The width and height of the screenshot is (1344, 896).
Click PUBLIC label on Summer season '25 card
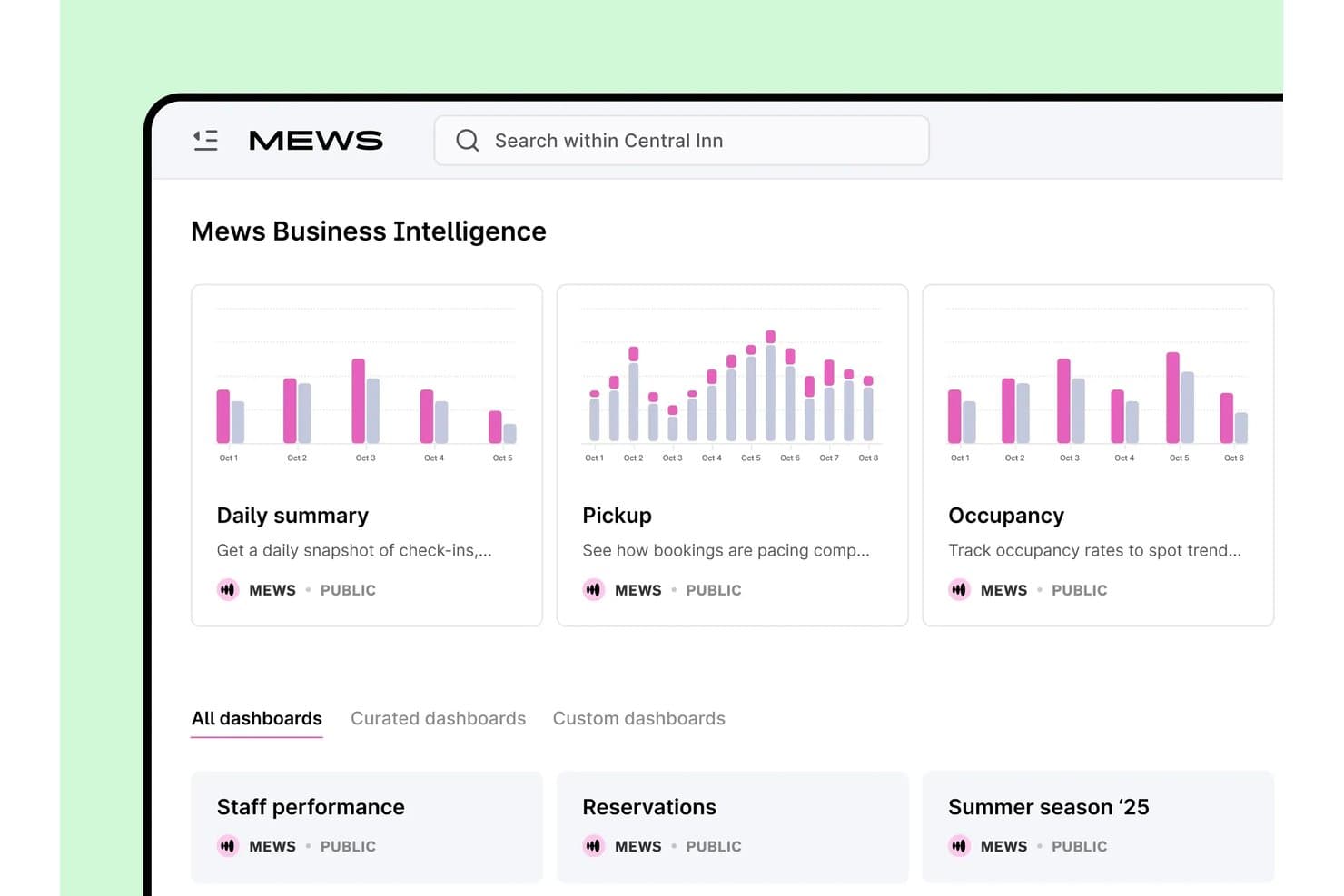[x=1080, y=846]
